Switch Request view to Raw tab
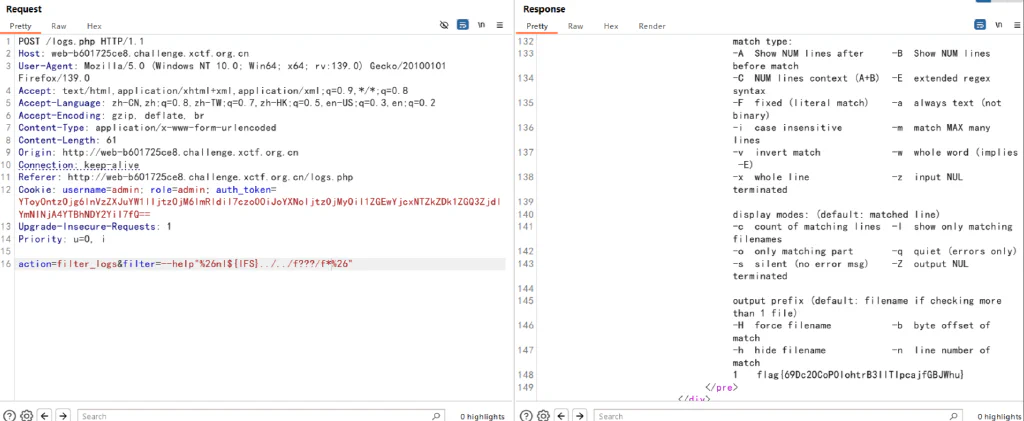Image resolution: width=1024 pixels, height=421 pixels. [x=59, y=26]
